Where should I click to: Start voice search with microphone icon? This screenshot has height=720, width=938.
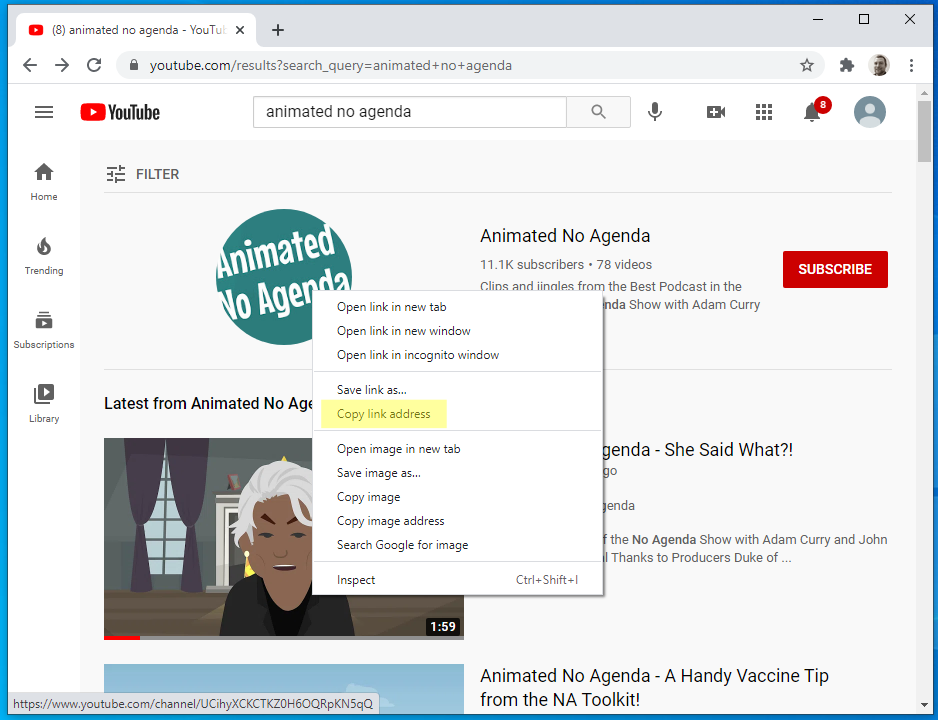coord(655,112)
